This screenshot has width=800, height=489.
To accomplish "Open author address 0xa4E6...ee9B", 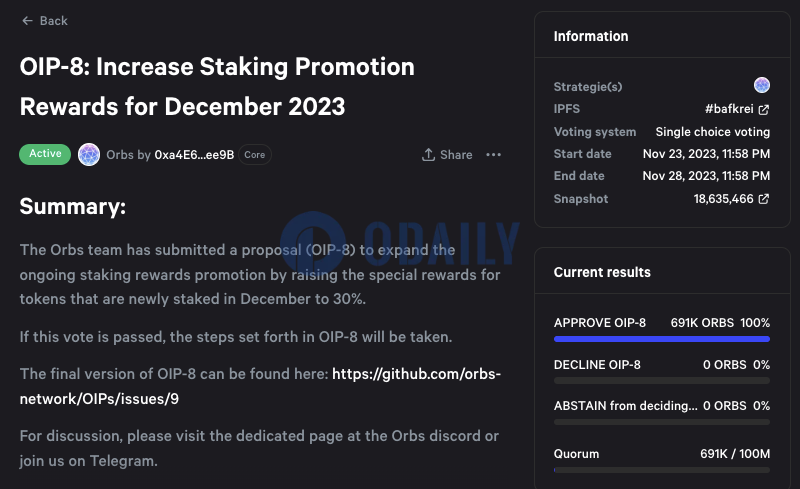I will pyautogui.click(x=194, y=155).
